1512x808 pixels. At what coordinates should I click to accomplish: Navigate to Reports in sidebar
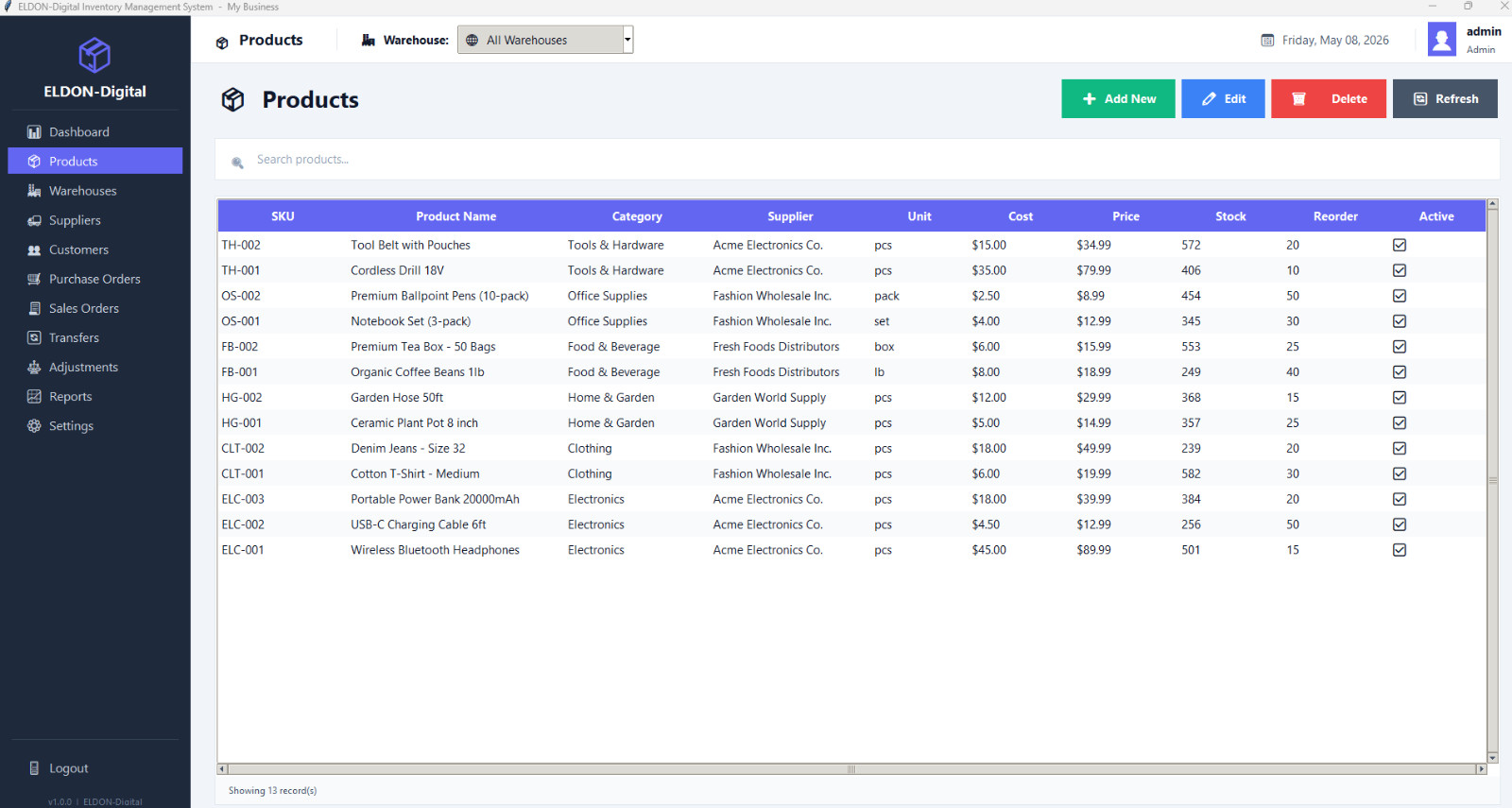(x=94, y=396)
